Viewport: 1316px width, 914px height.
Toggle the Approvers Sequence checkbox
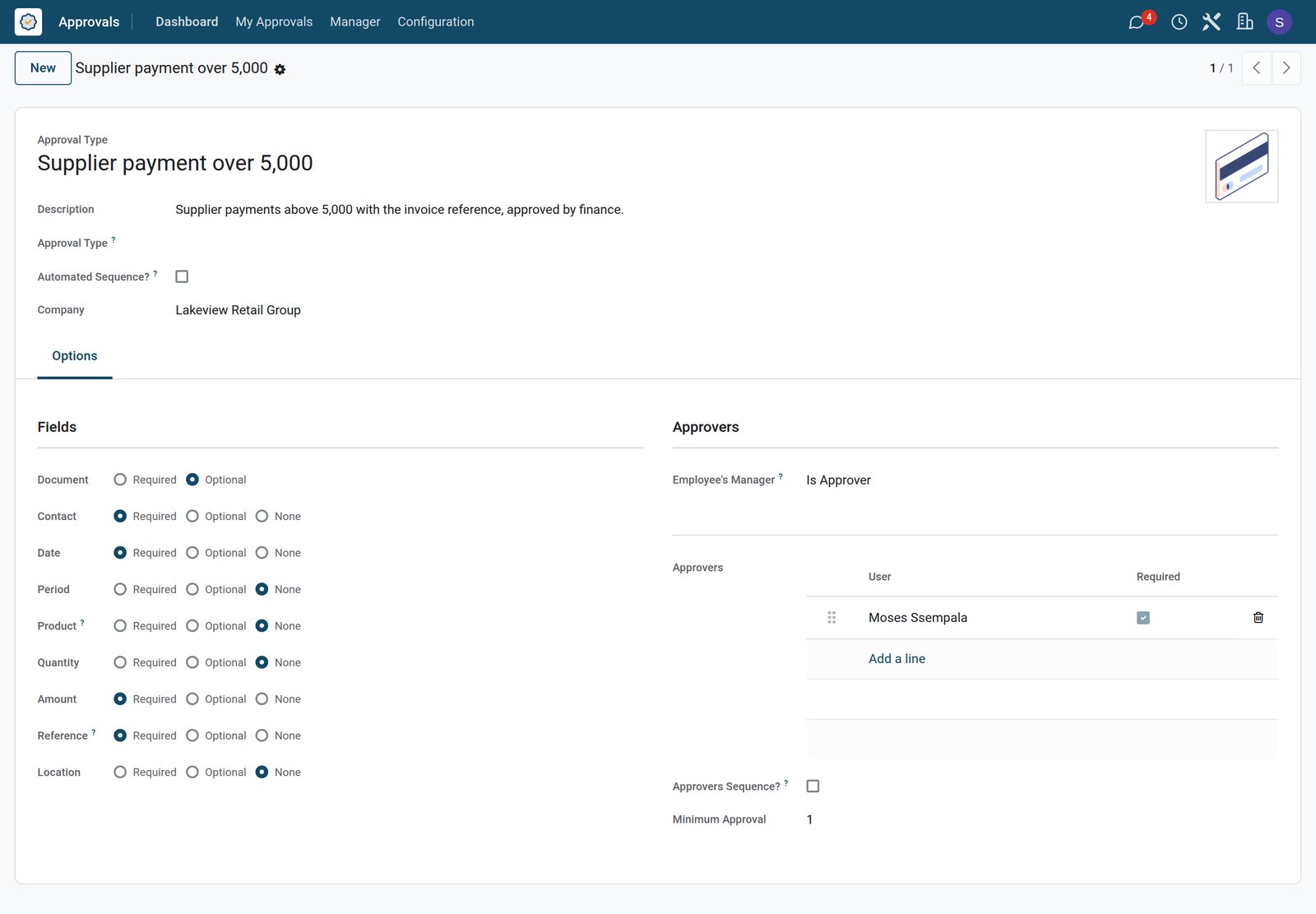tap(813, 786)
